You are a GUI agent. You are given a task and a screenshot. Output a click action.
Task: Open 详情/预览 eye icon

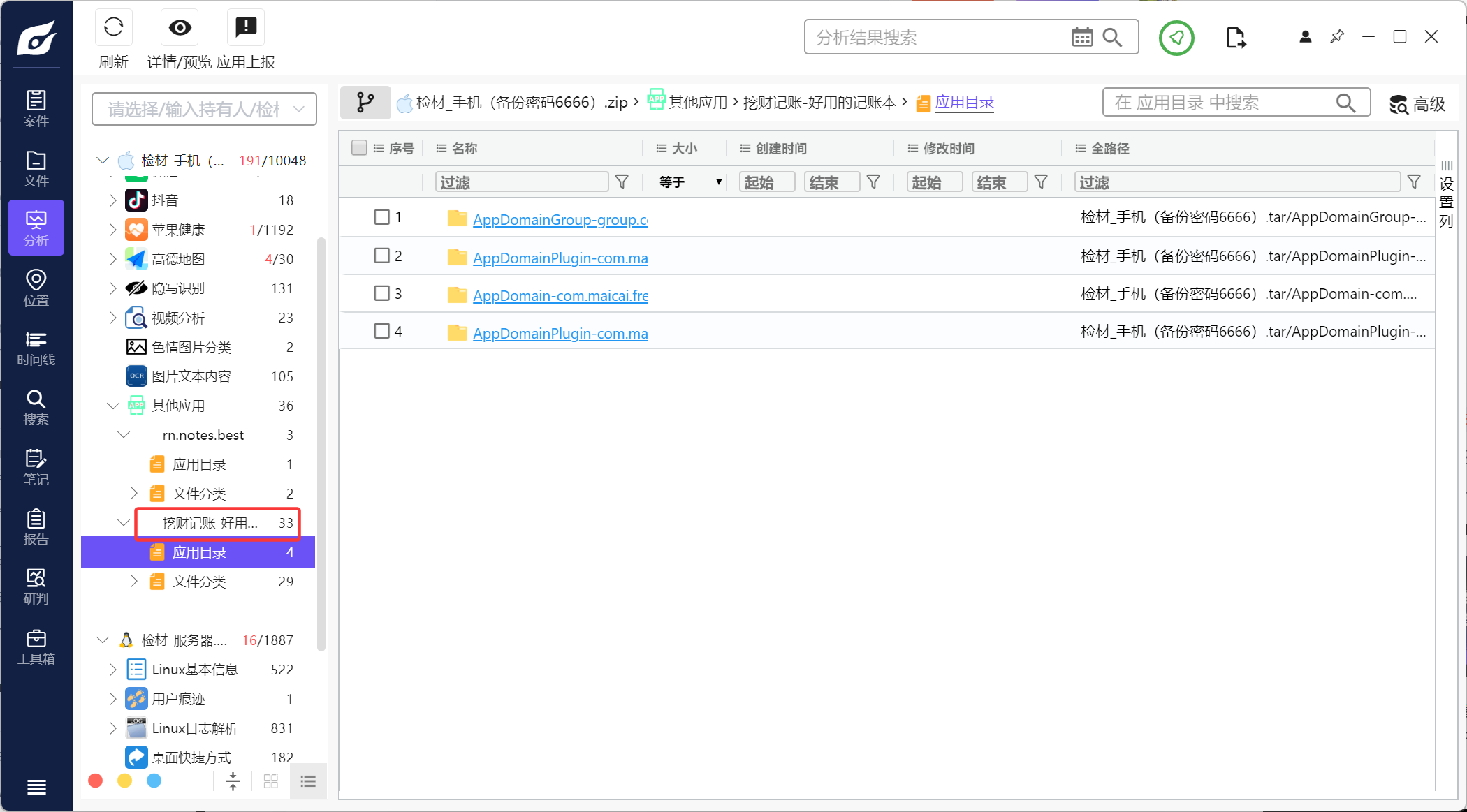point(180,28)
